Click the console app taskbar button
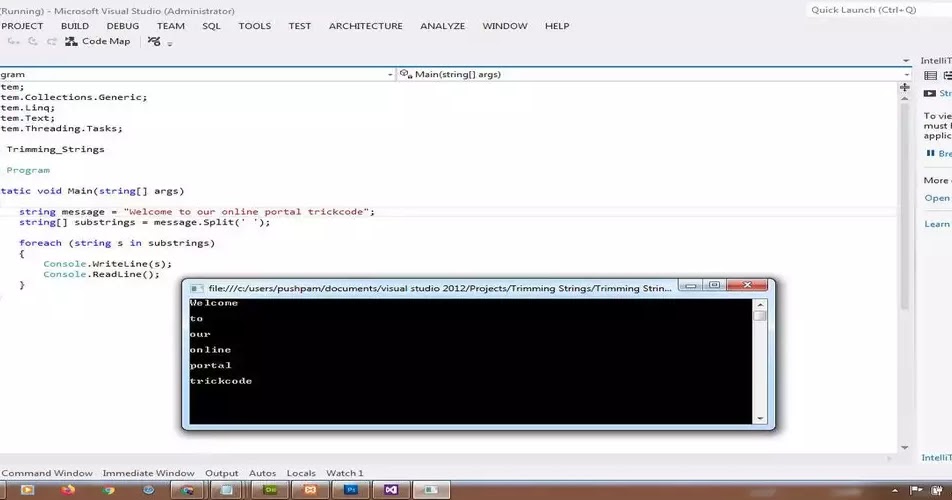Viewport: 952px width, 500px height. click(x=431, y=490)
